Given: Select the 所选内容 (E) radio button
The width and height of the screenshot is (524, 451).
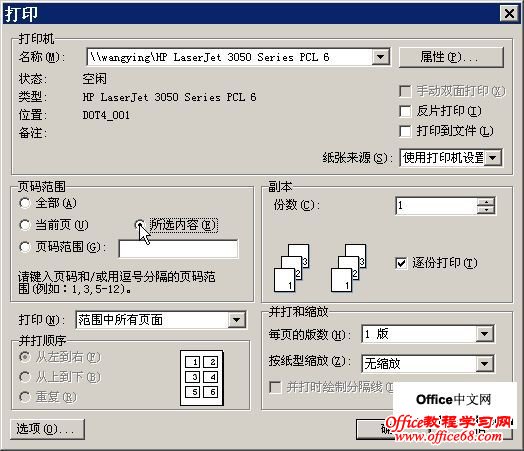Looking at the screenshot, I should [x=140, y=224].
